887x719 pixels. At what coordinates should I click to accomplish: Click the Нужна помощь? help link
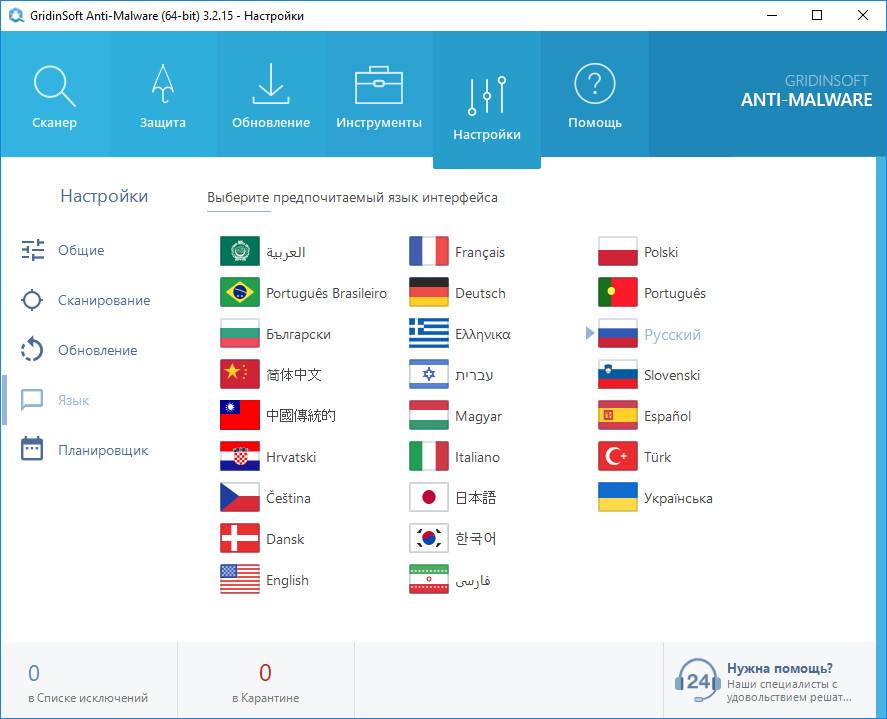click(x=779, y=669)
